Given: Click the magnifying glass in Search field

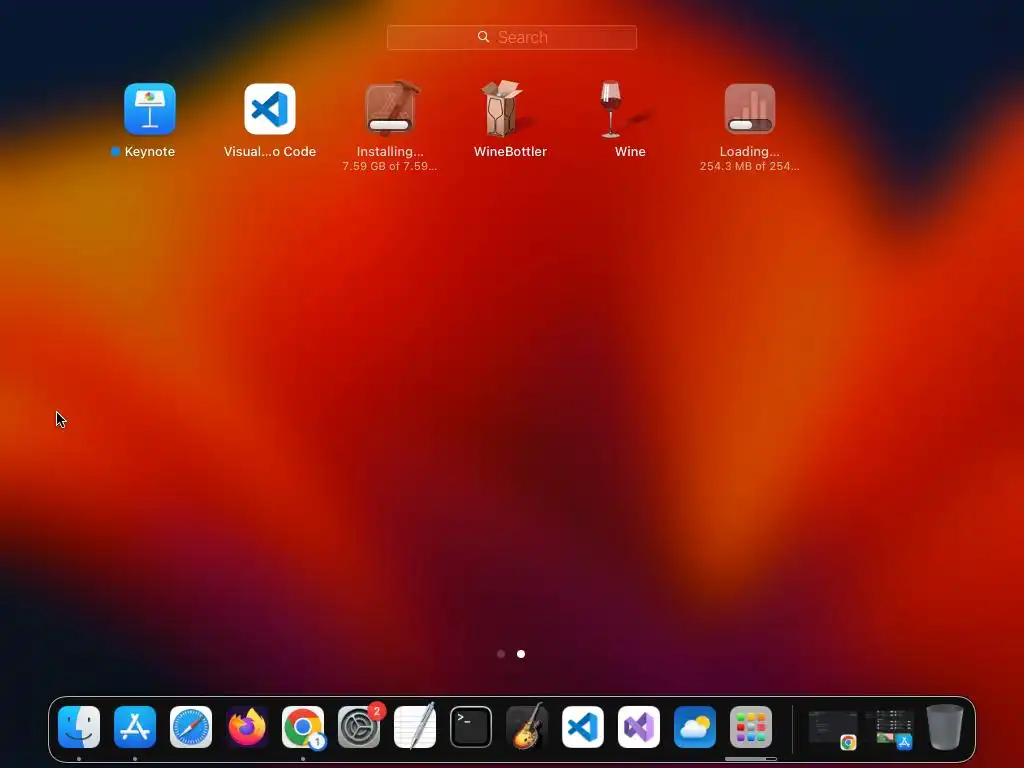Looking at the screenshot, I should point(483,37).
